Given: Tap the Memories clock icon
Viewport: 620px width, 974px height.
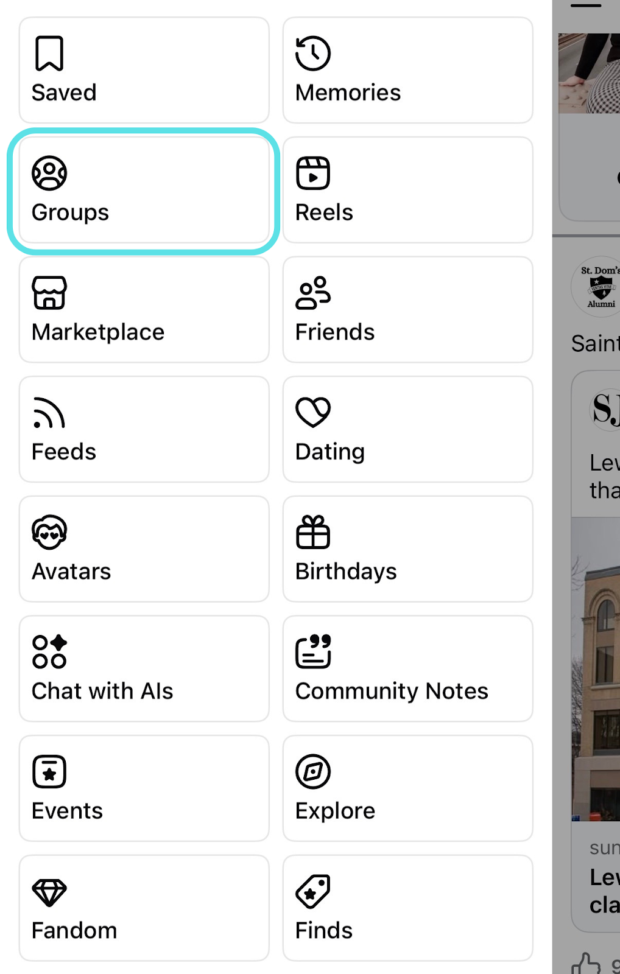Looking at the screenshot, I should coord(313,52).
